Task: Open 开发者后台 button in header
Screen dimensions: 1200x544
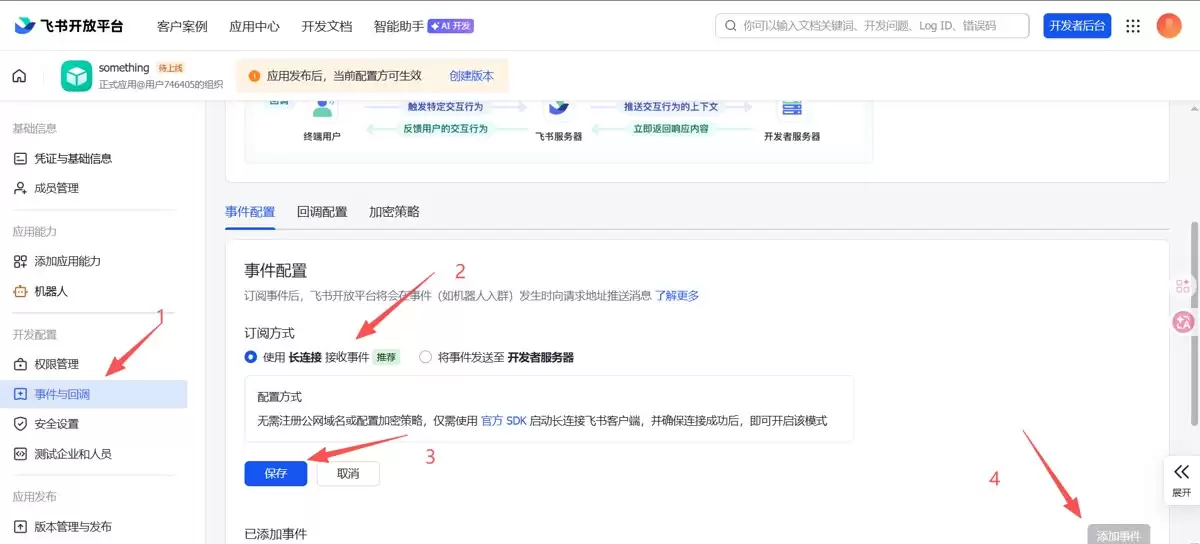Action: click(1077, 26)
